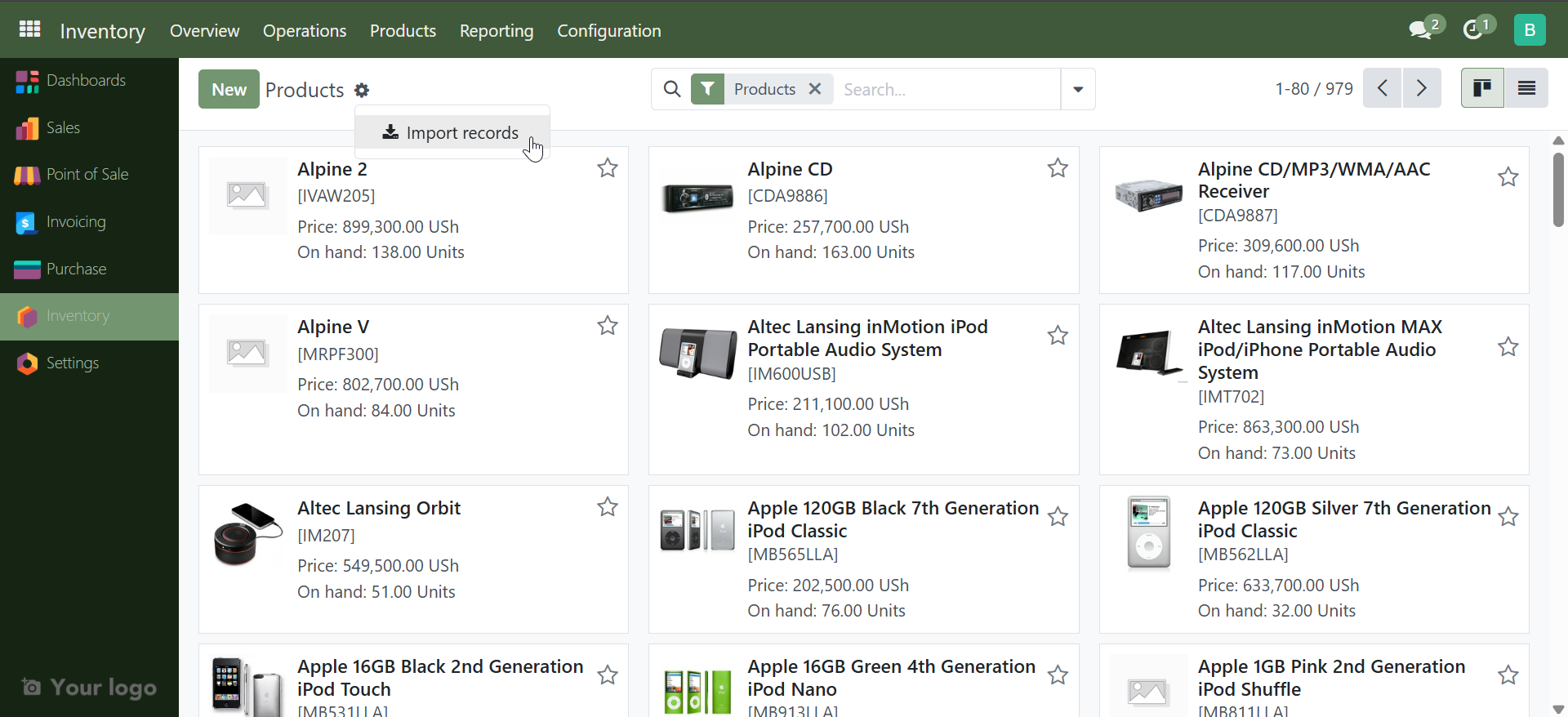Favorite Altec Lansing inMotion MAX product
1568x717 pixels.
[1508, 347]
